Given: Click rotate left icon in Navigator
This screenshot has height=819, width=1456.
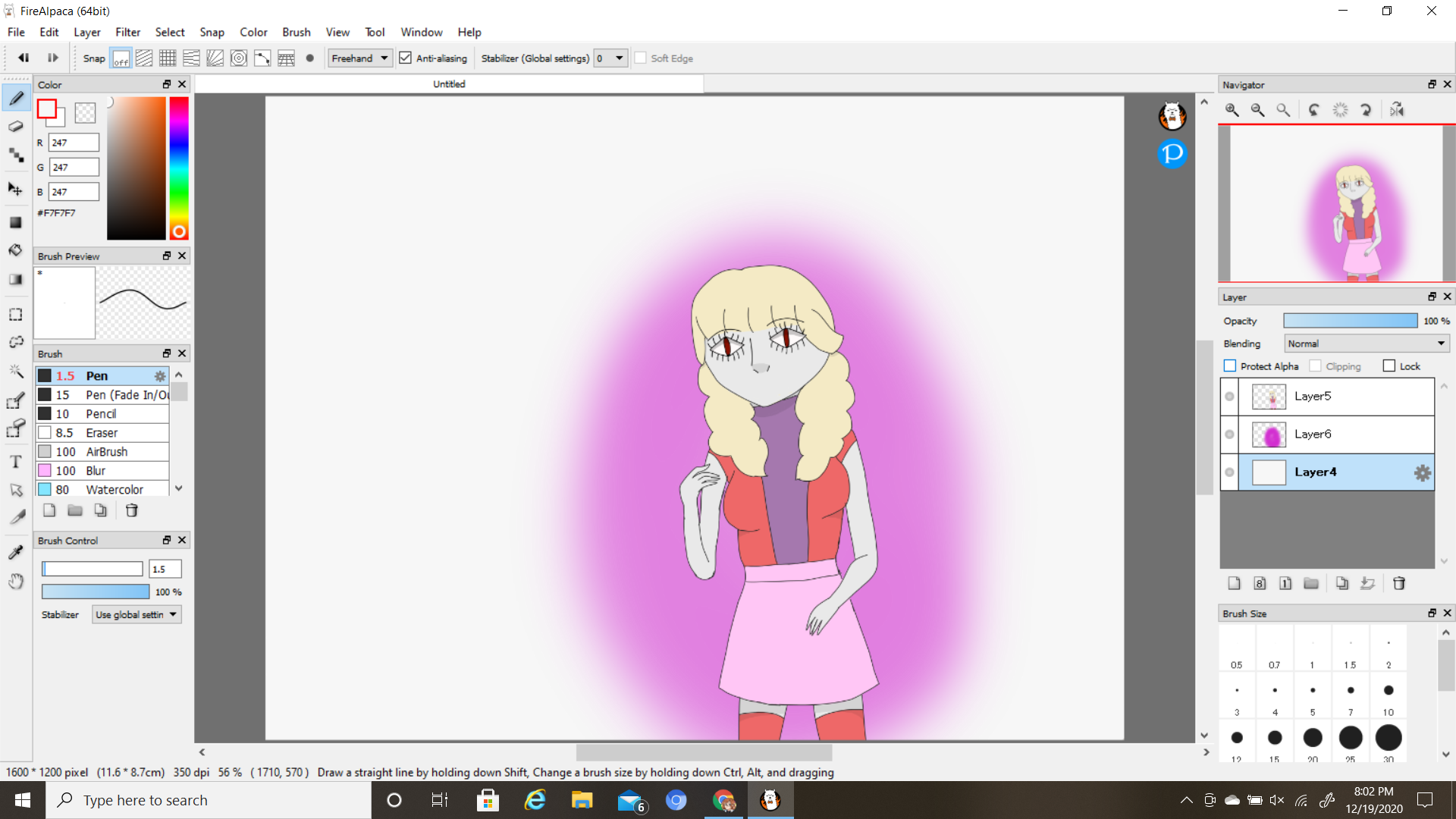Looking at the screenshot, I should tap(1314, 110).
